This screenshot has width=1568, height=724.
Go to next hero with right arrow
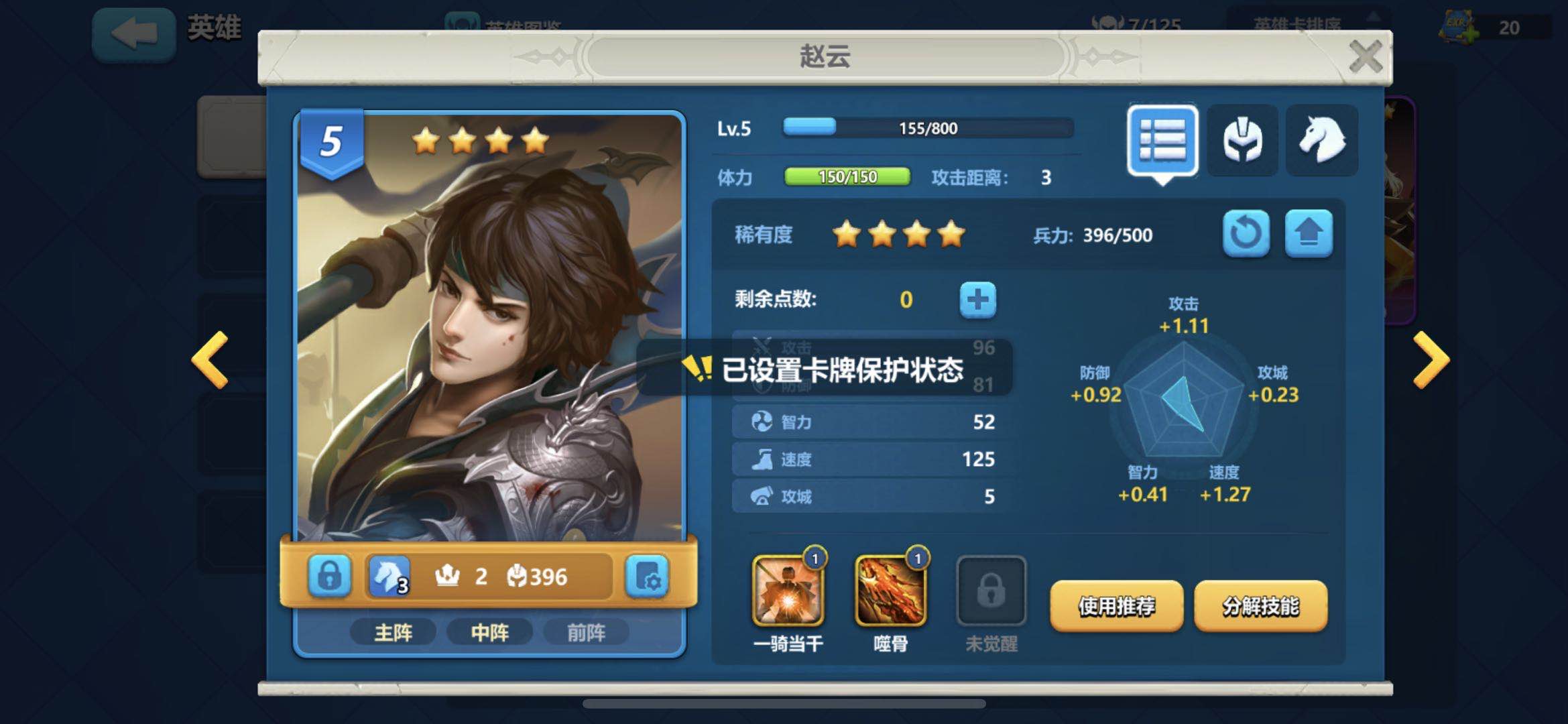pos(1431,360)
